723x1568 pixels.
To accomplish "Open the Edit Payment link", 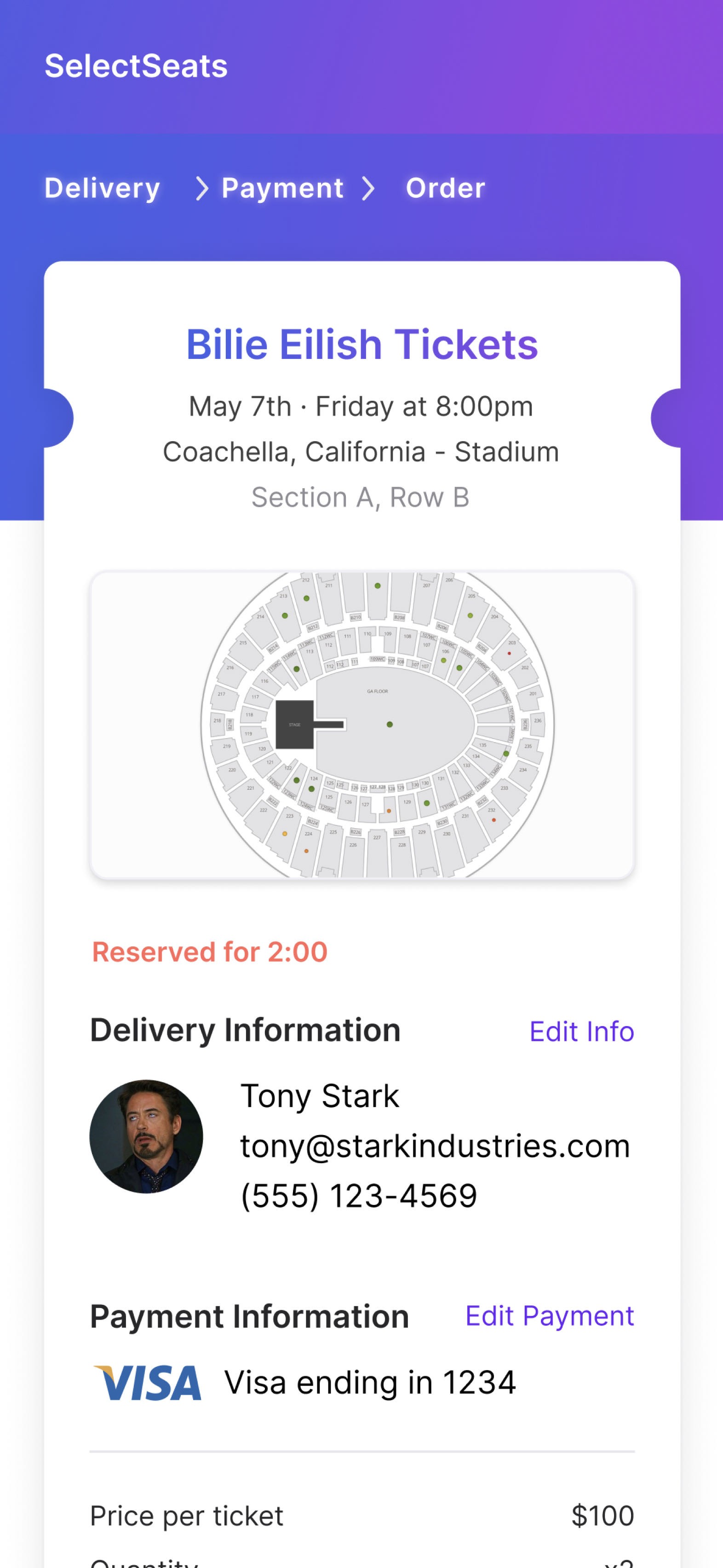I will click(549, 1315).
